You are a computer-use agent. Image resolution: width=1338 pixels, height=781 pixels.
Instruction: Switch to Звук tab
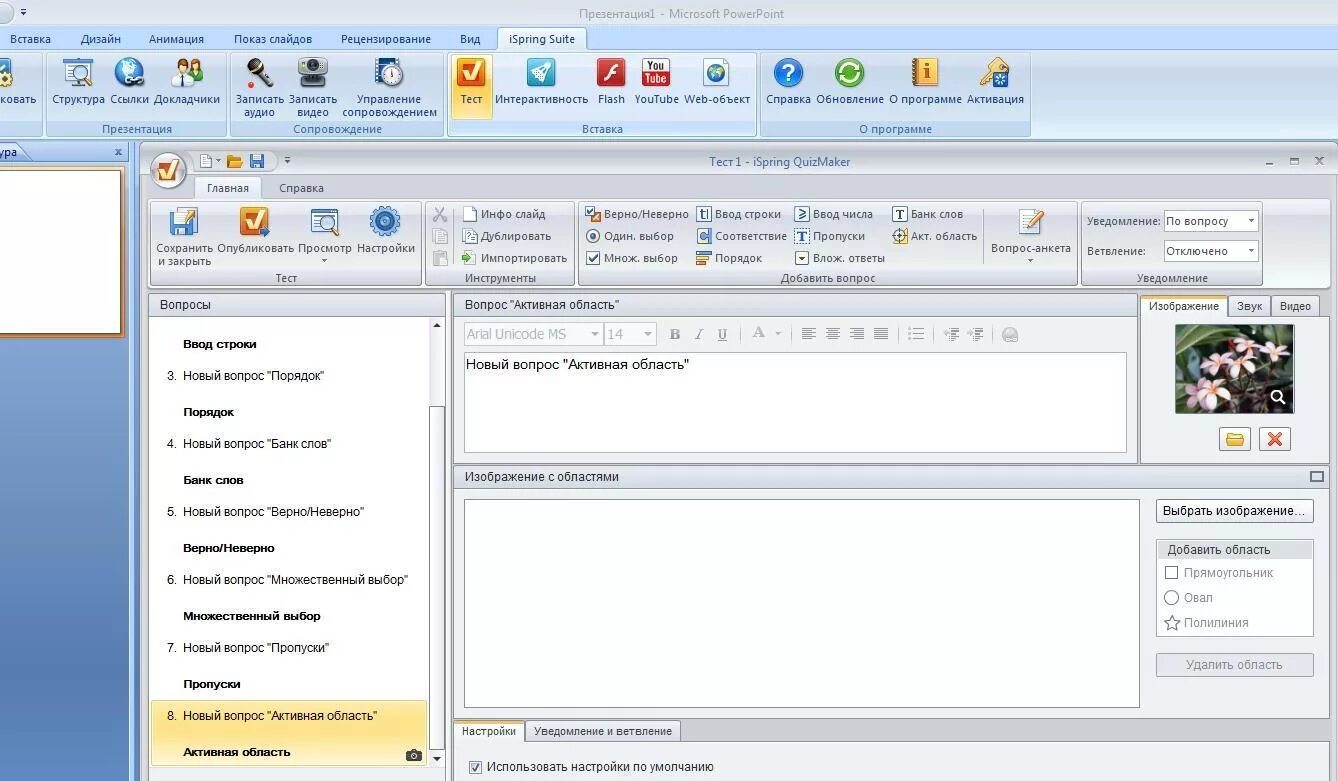click(1250, 306)
